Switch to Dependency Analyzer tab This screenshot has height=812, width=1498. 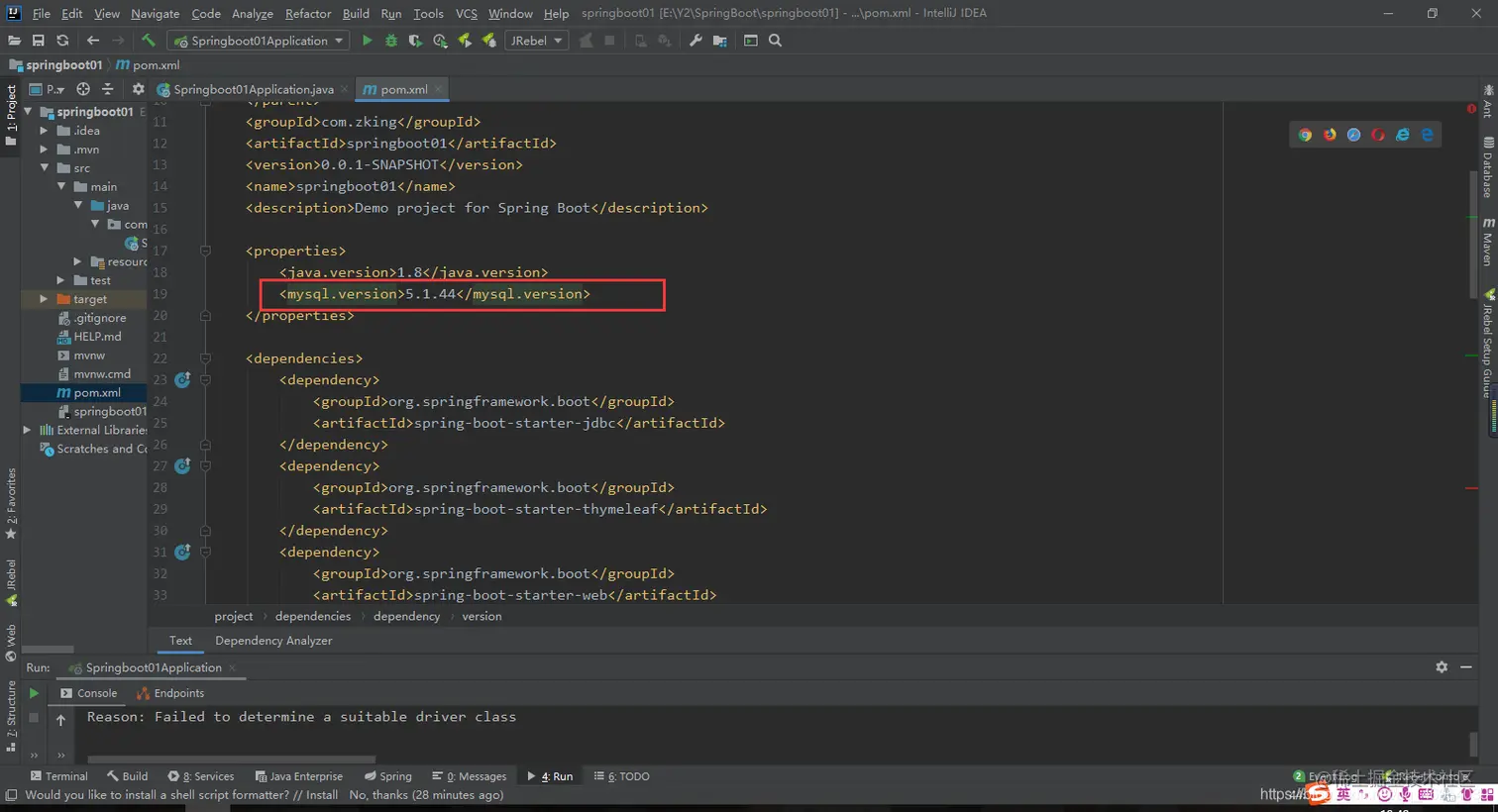[273, 641]
